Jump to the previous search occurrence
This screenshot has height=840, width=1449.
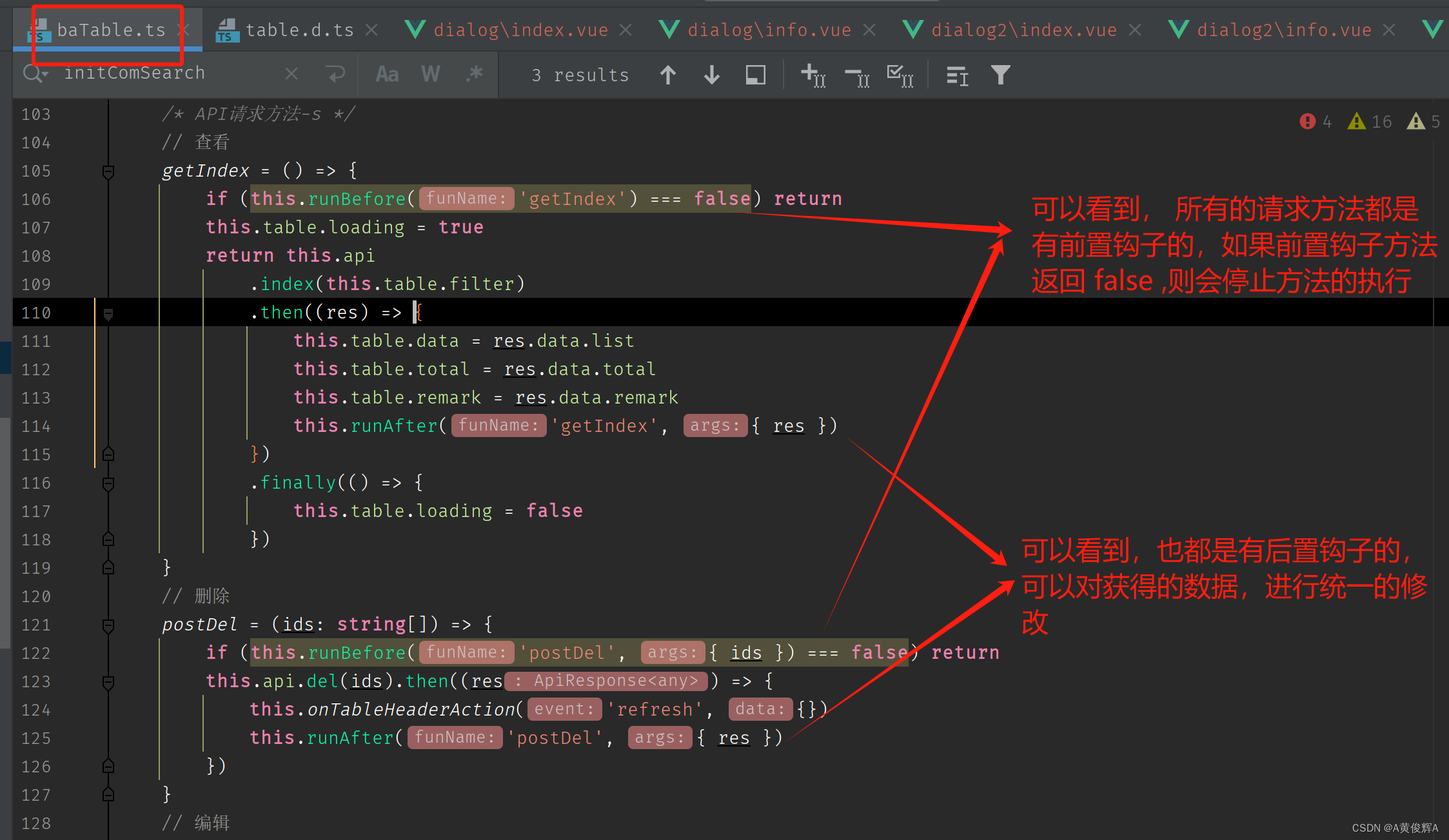coord(668,74)
